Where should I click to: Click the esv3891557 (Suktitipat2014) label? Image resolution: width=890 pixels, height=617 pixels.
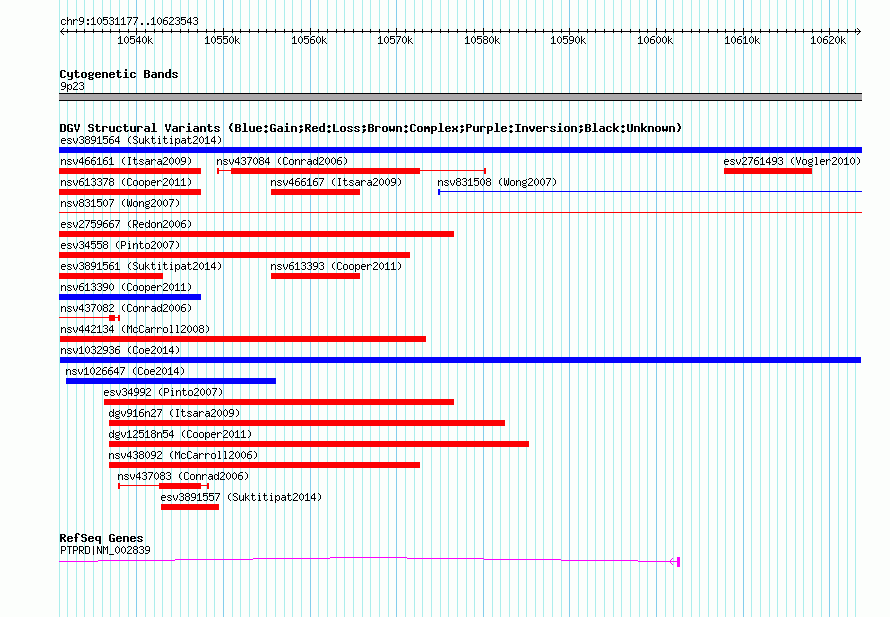tap(241, 497)
